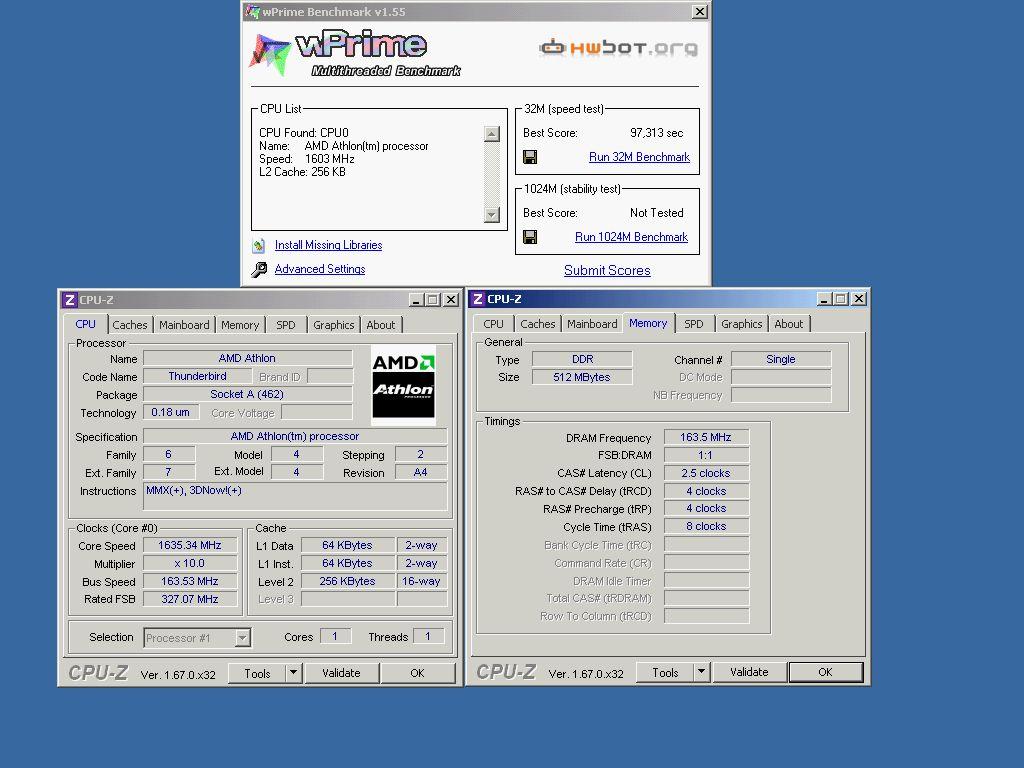The width and height of the screenshot is (1024, 768).
Task: Click the Install Missing Libraries icon
Action: [x=259, y=246]
